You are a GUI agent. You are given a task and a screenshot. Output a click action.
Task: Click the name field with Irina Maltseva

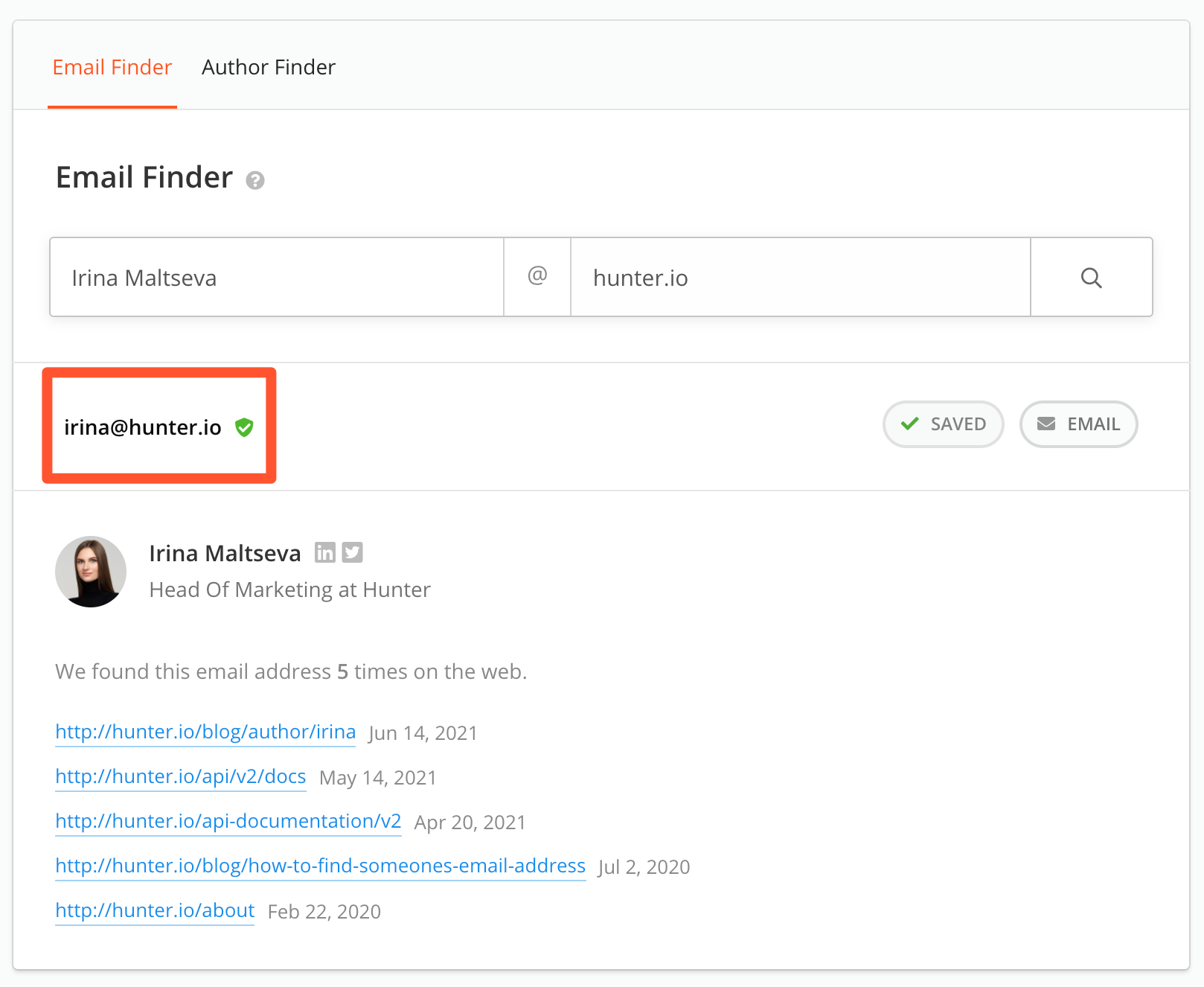coord(277,278)
